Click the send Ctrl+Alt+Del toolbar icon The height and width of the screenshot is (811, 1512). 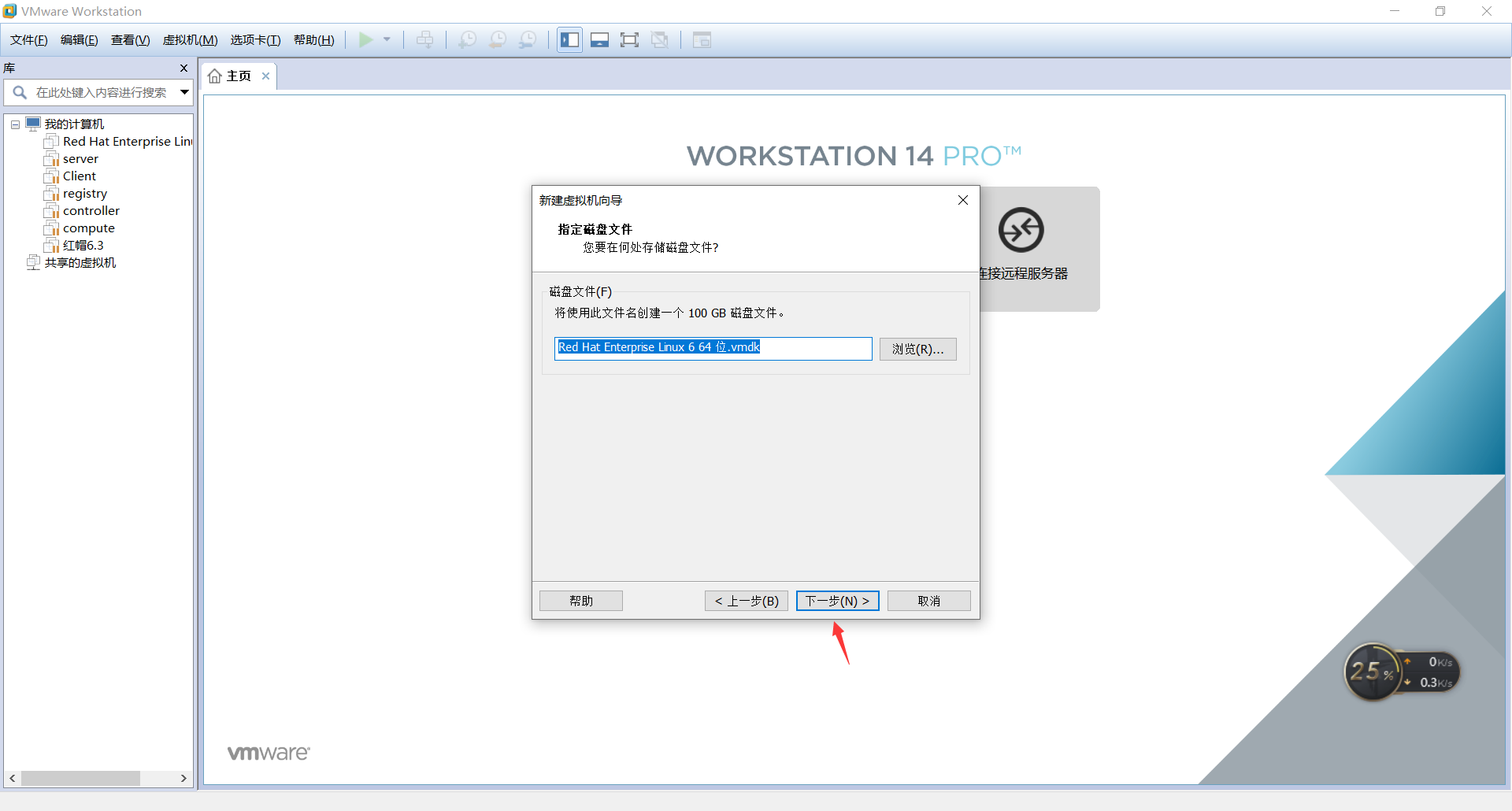[x=425, y=39]
